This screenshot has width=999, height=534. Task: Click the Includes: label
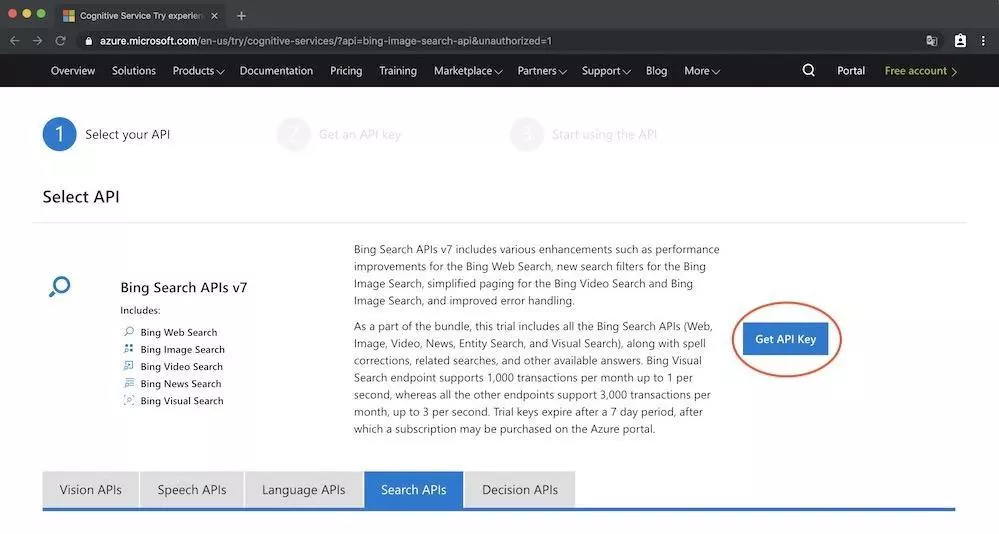(x=140, y=310)
